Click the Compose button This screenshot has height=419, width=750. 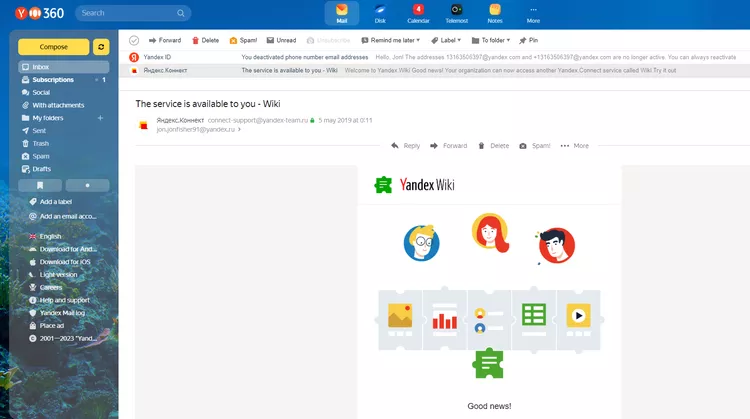point(54,47)
